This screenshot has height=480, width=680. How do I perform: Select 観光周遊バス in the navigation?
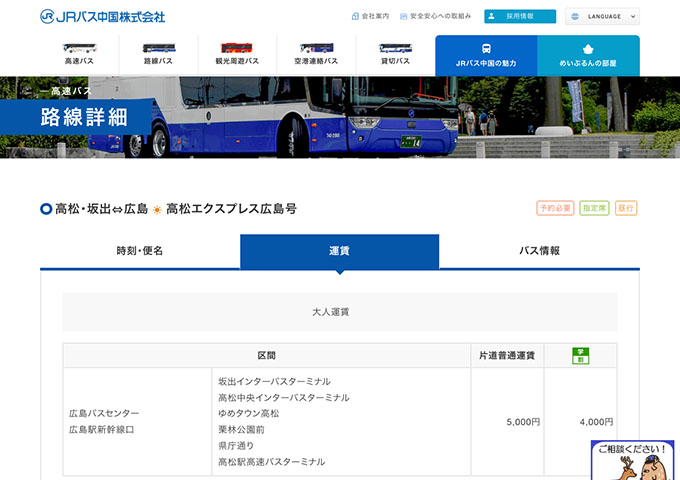pyautogui.click(x=237, y=55)
